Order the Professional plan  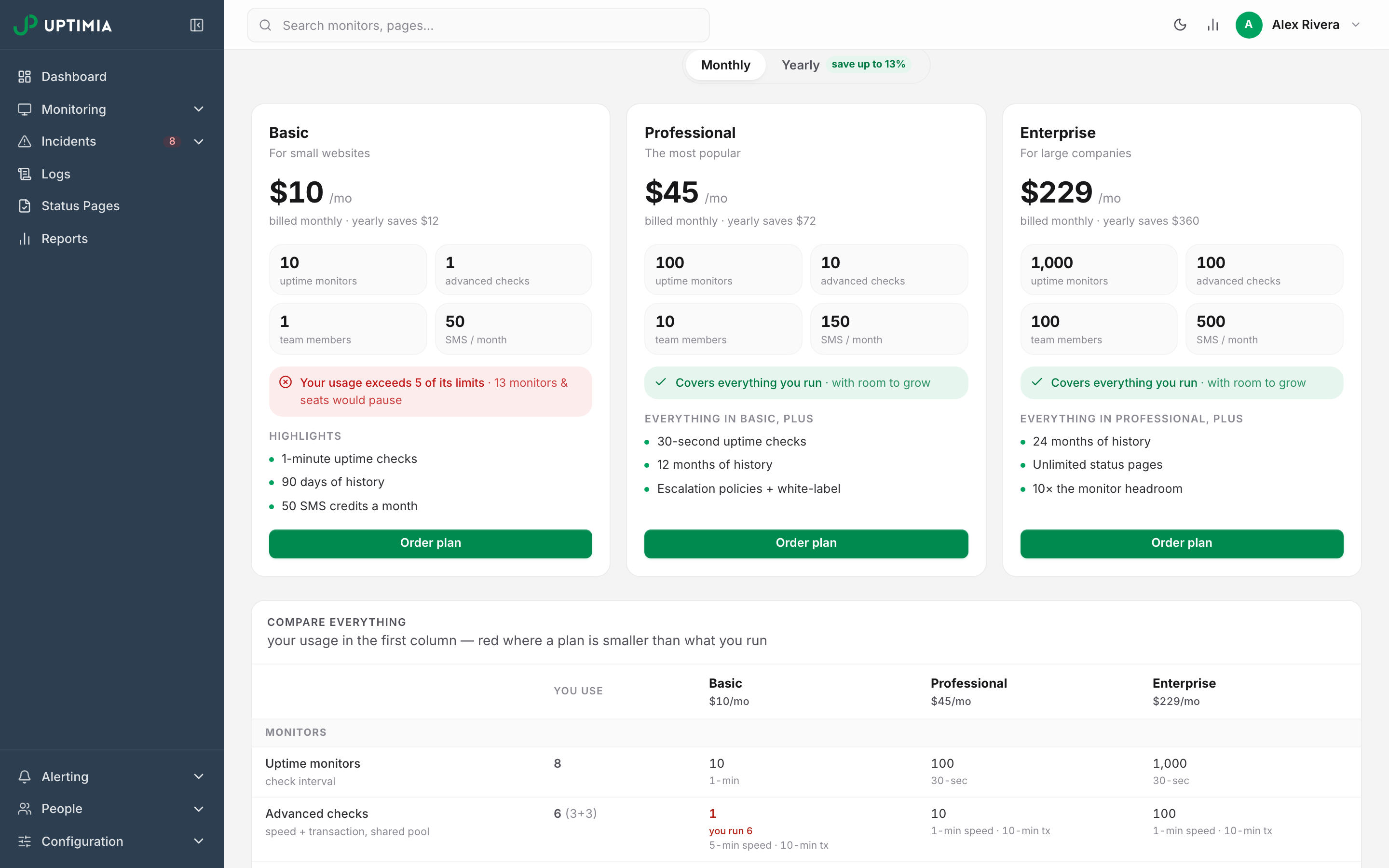806,543
